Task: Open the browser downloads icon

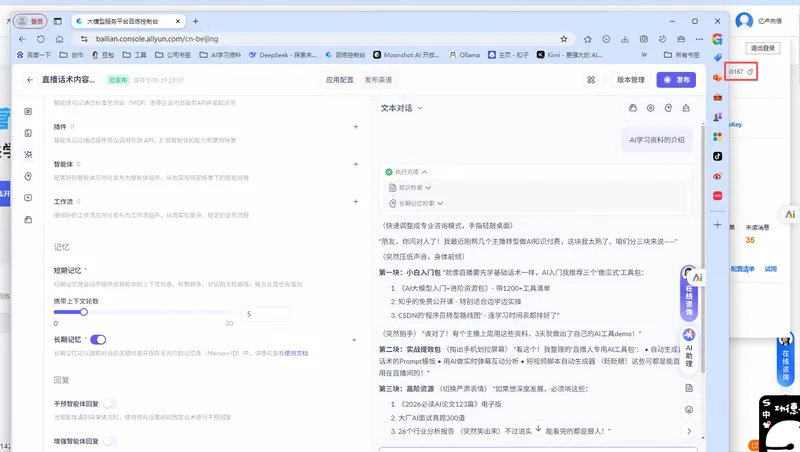Action: pyautogui.click(x=625, y=39)
